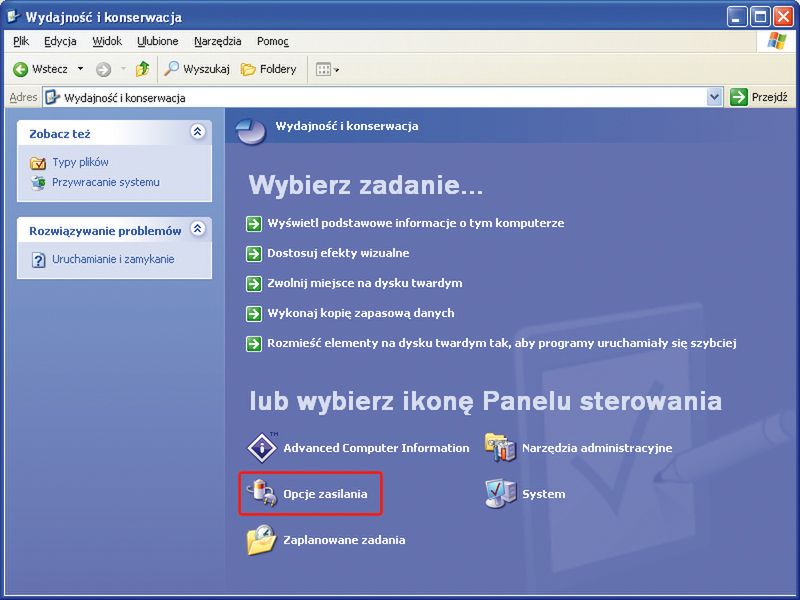Maximize the Wydajność i konserwacja window
Image resolution: width=800 pixels, height=600 pixels.
760,17
